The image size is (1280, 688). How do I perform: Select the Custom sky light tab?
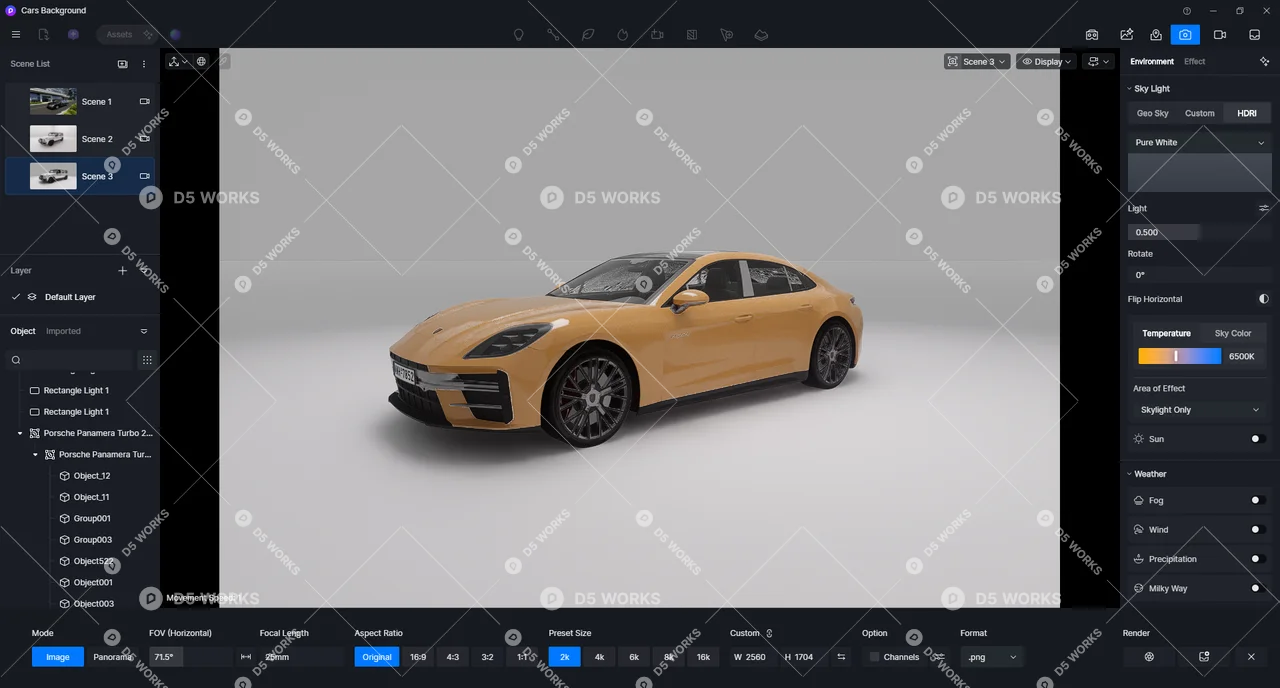point(1200,113)
